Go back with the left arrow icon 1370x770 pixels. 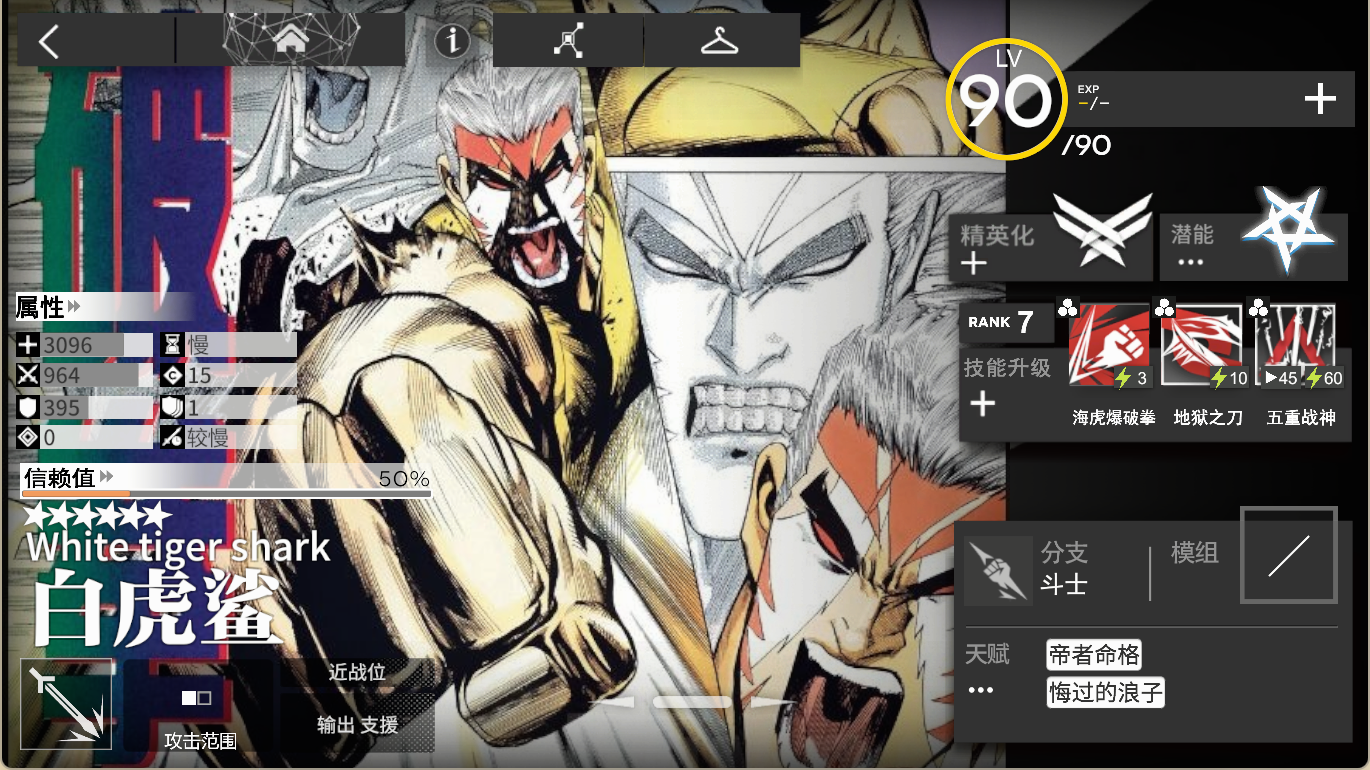coord(48,41)
